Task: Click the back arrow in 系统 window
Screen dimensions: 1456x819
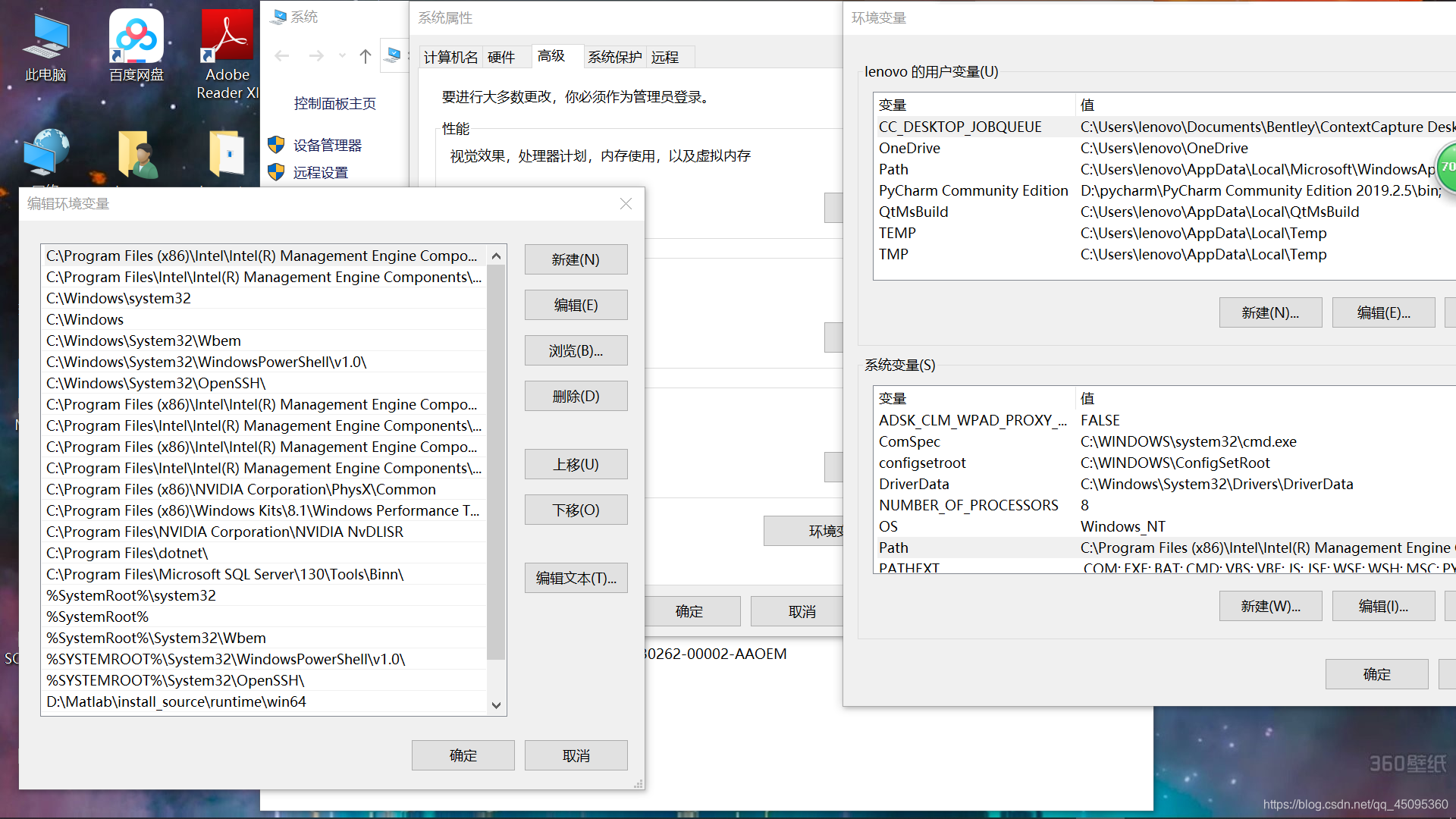Action: [282, 55]
